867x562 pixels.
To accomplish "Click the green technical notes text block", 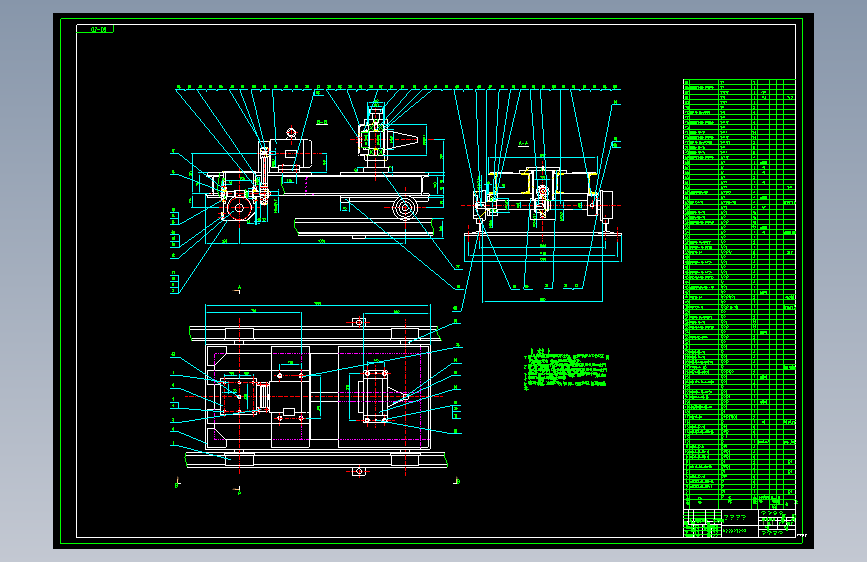I will coord(566,369).
